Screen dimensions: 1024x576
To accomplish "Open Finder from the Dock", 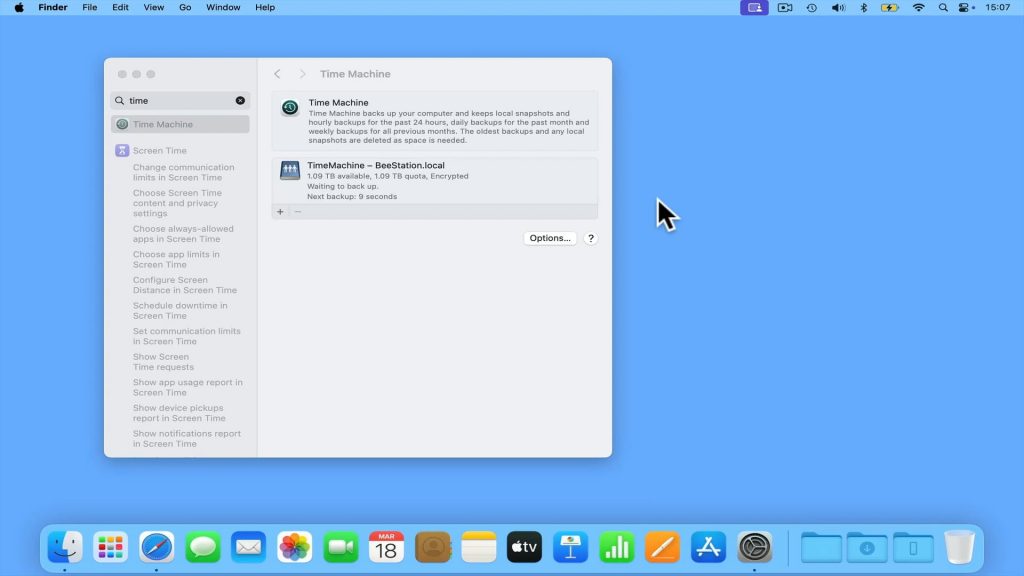I will (65, 547).
